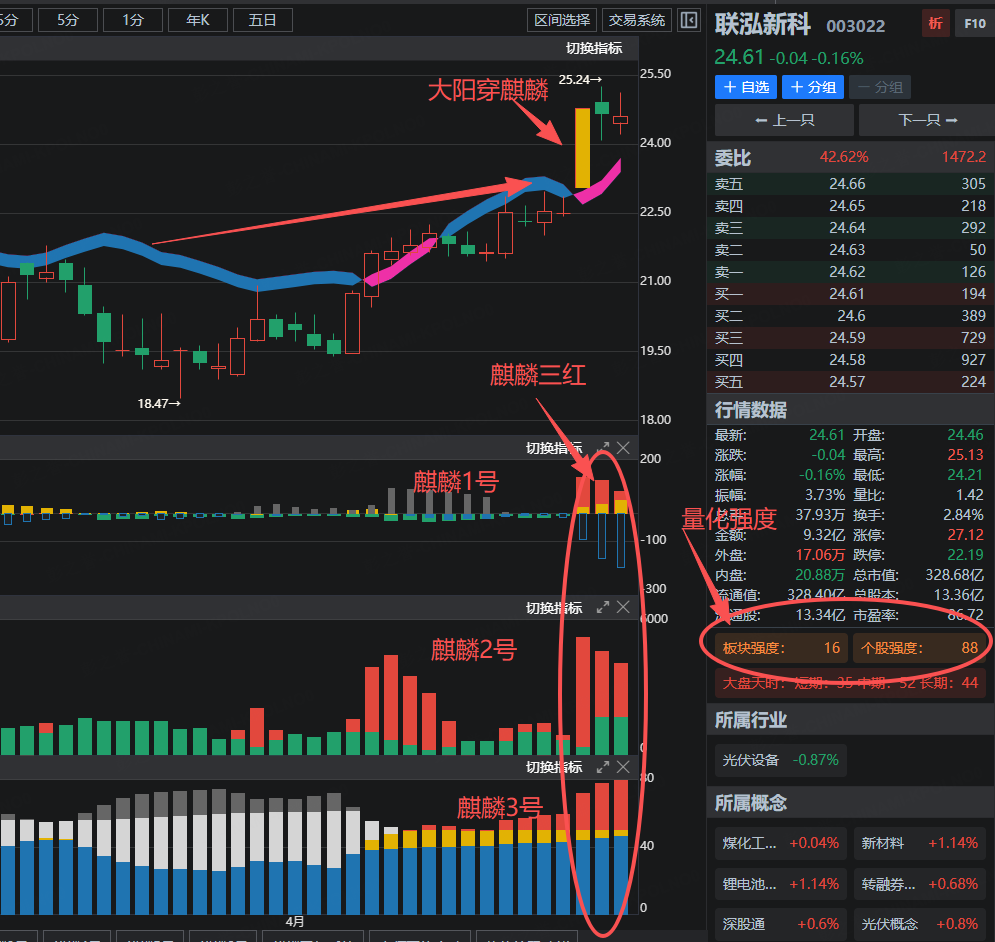Open the F10 company info button
This screenshot has width=995, height=942.
point(975,23)
